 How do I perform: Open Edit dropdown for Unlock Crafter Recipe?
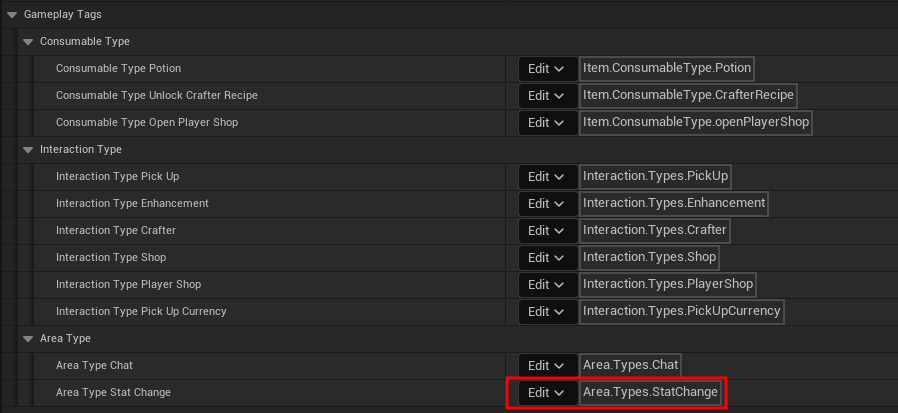point(548,96)
